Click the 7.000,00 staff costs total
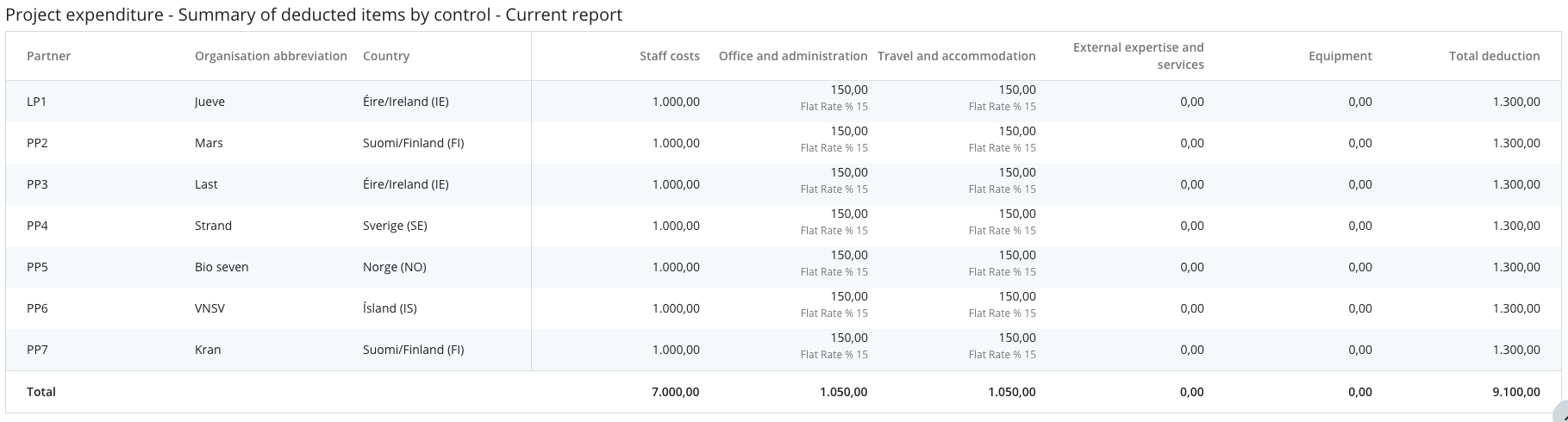Viewport: 1568px width, 422px height. pyautogui.click(x=675, y=392)
